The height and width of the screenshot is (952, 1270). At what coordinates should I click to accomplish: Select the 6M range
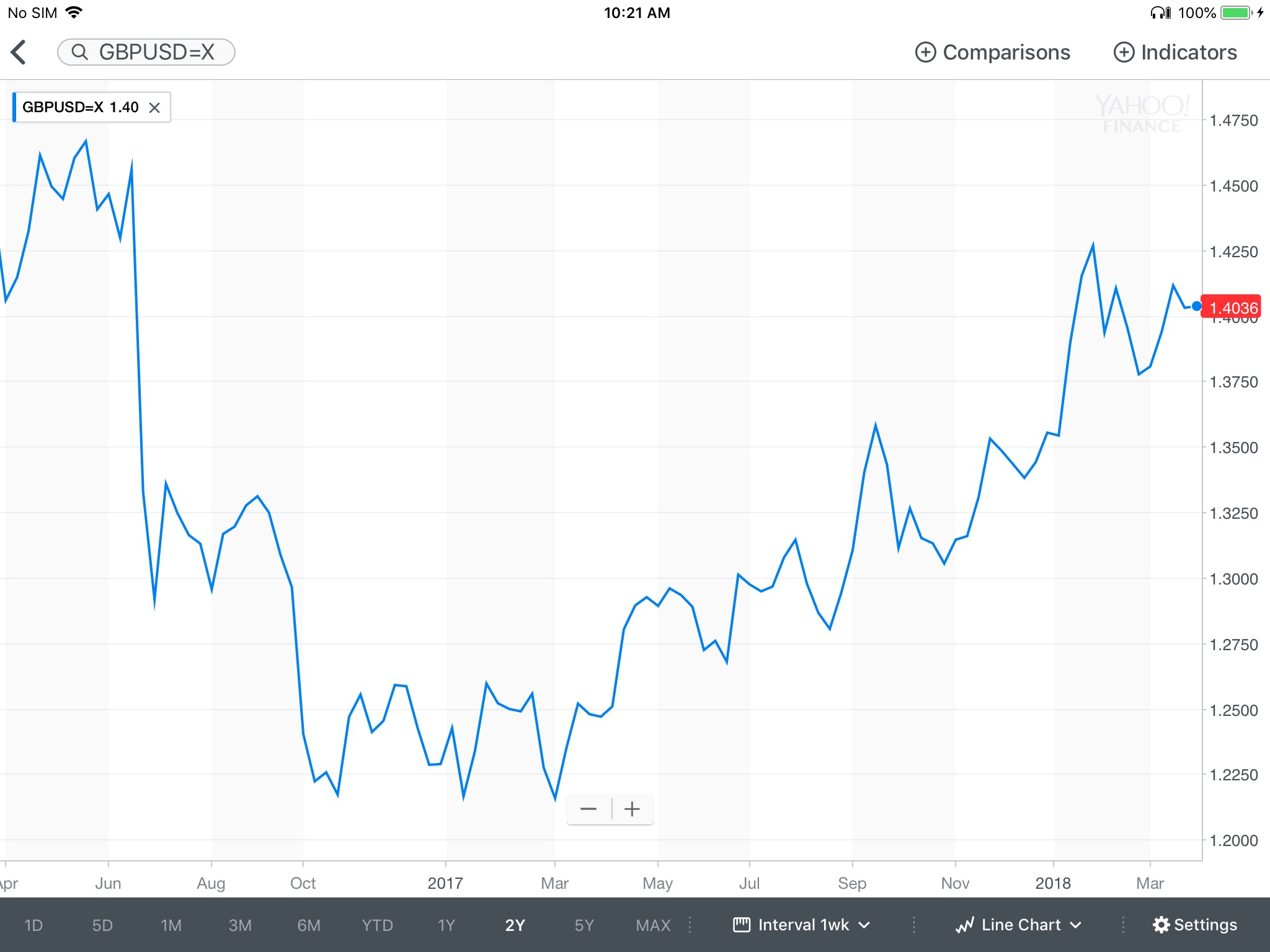click(309, 925)
